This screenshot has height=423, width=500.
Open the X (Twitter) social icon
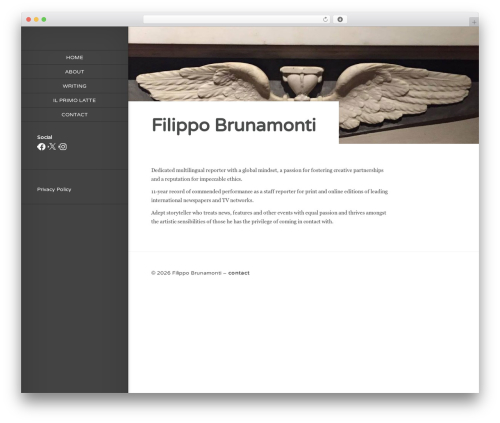click(x=52, y=147)
